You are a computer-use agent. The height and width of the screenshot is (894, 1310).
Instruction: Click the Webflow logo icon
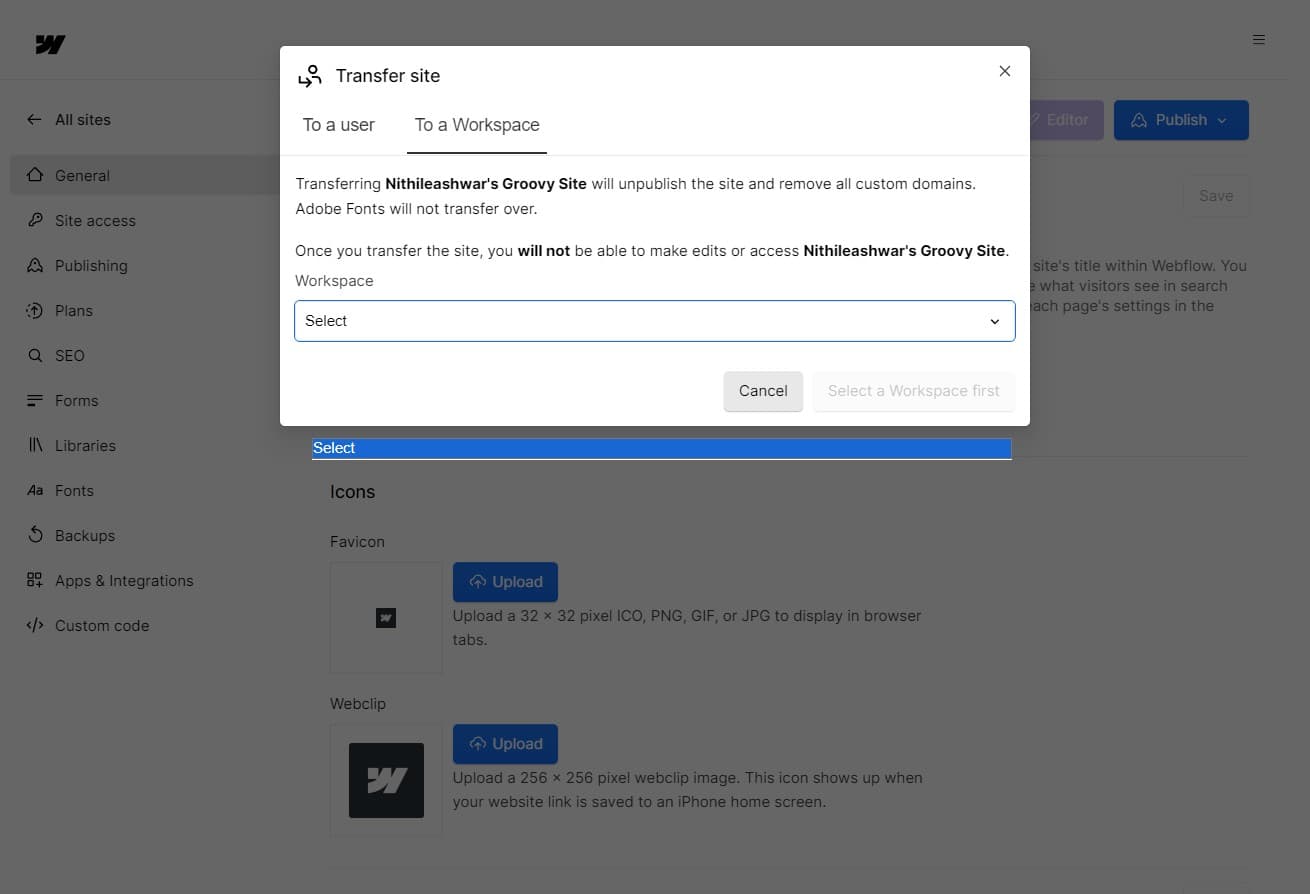click(x=50, y=45)
